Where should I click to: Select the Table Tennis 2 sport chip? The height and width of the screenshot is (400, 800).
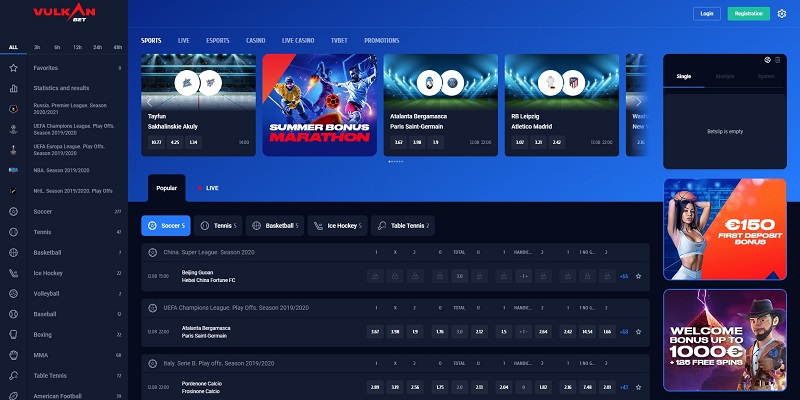(x=403, y=226)
